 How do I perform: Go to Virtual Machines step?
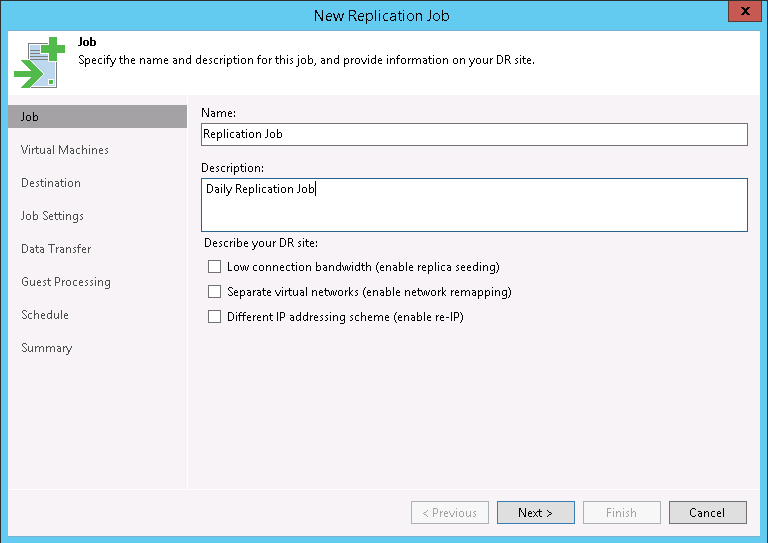[x=65, y=150]
